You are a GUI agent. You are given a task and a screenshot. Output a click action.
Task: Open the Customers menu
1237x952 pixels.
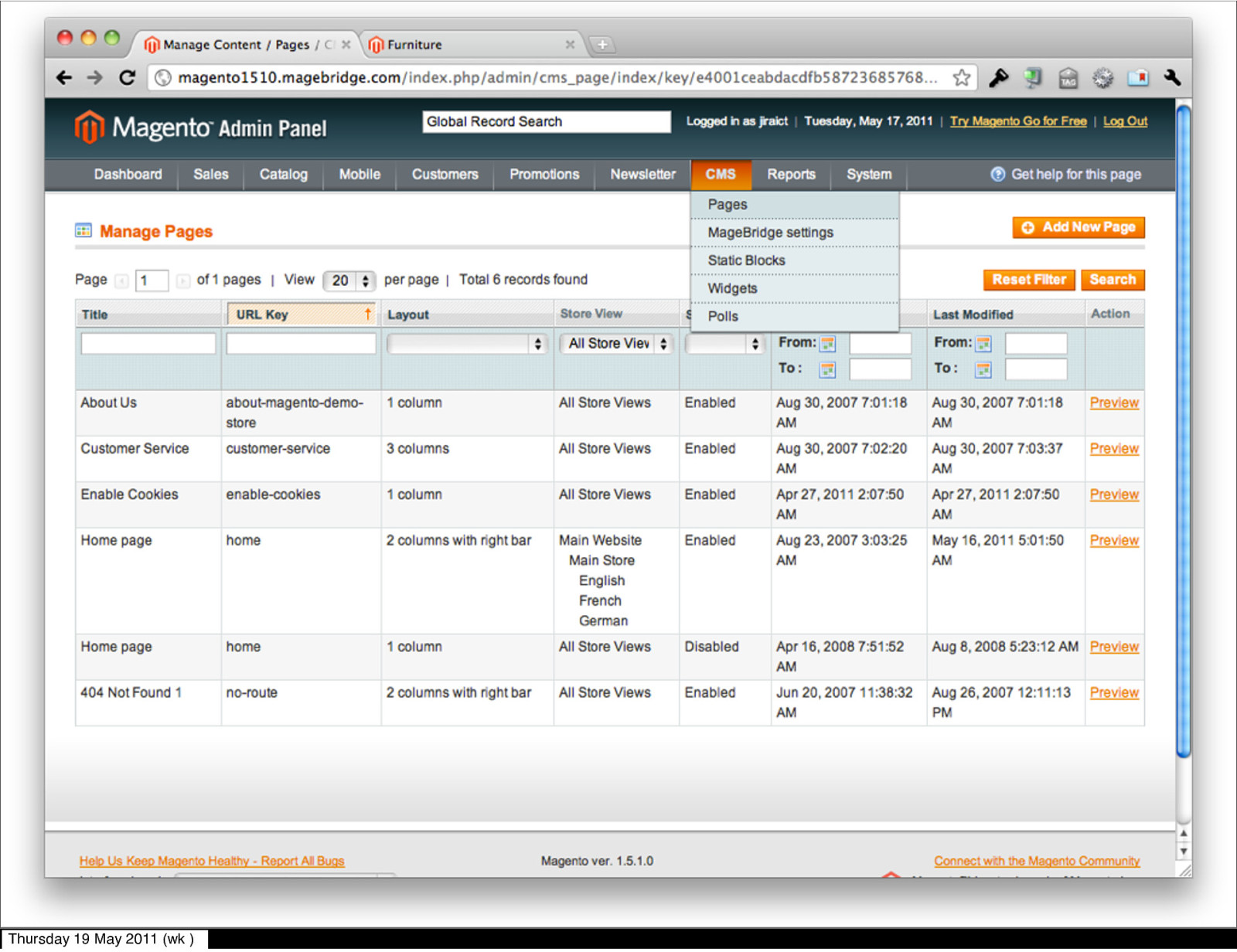pyautogui.click(x=445, y=175)
